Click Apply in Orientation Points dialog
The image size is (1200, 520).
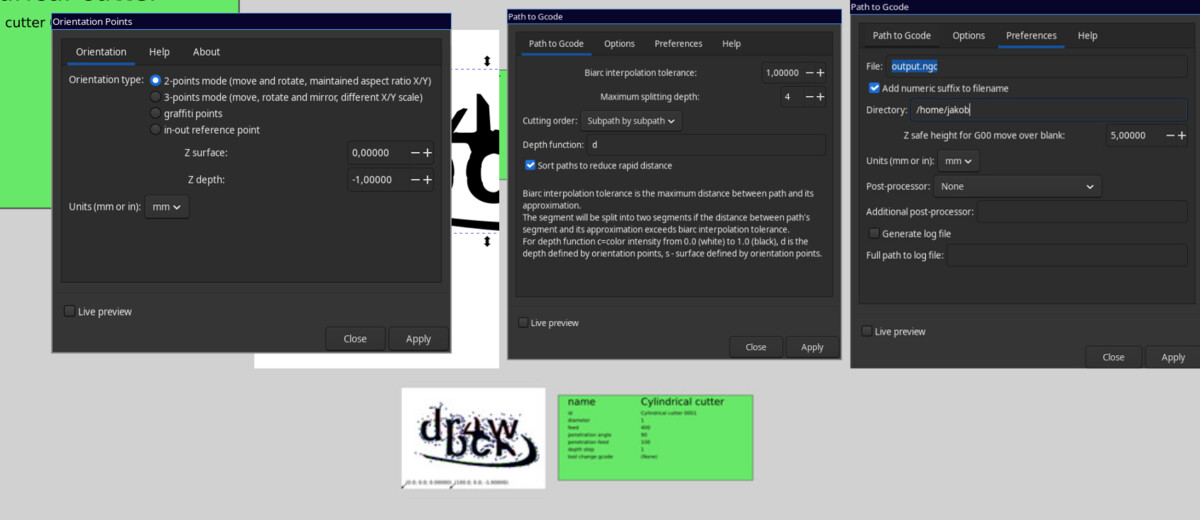418,339
